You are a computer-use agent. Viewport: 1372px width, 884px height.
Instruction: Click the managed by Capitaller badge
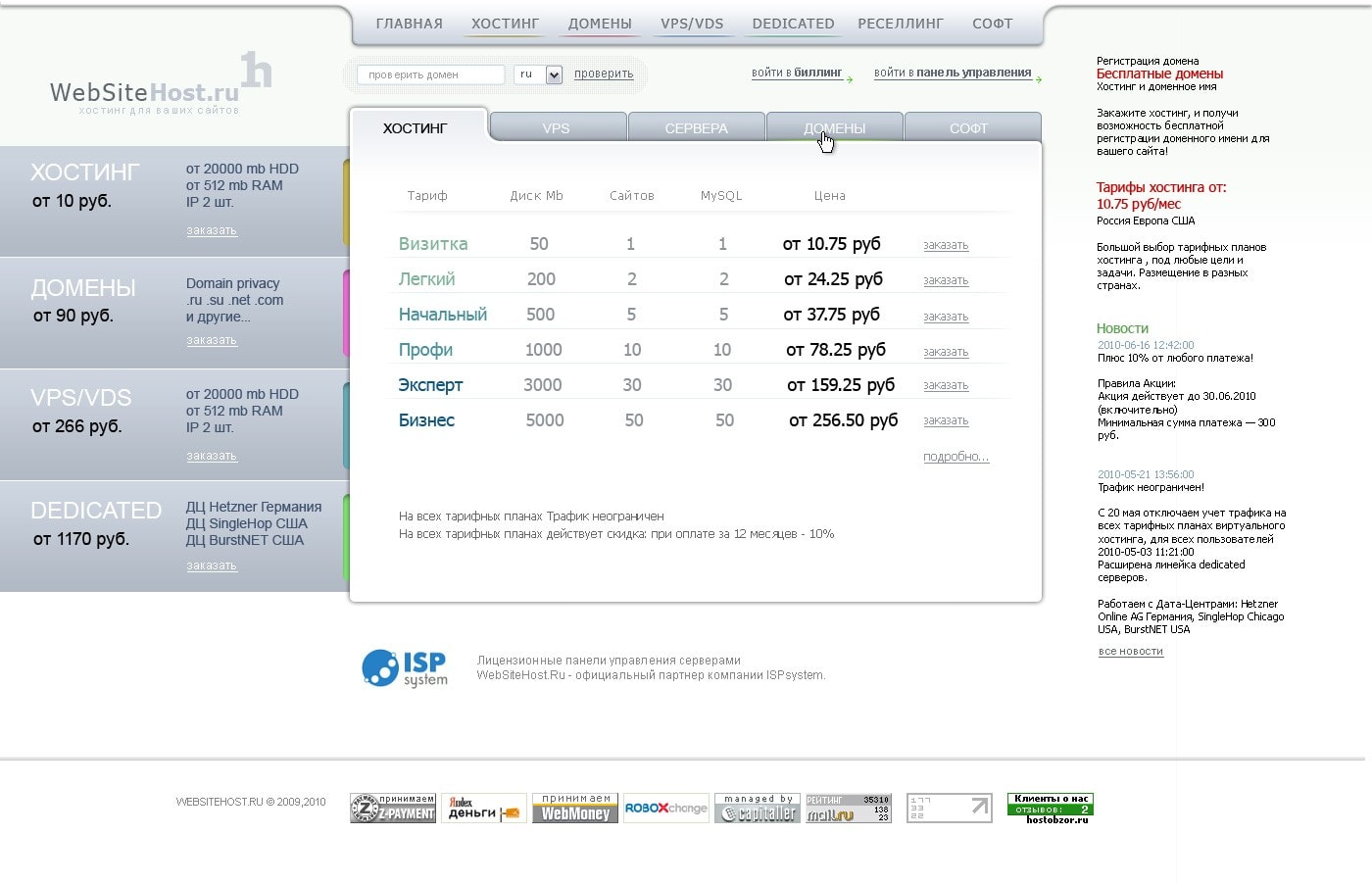click(x=758, y=809)
